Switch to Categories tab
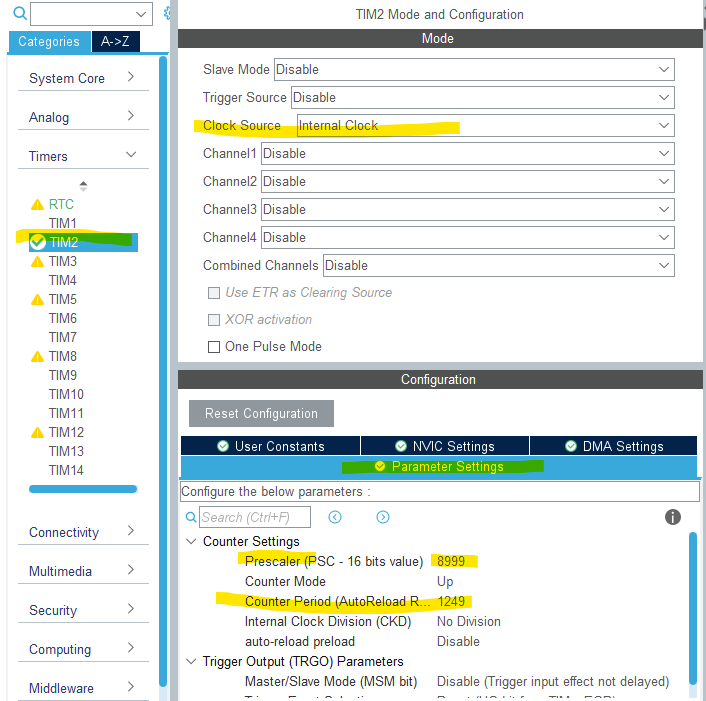The height and width of the screenshot is (701, 706). pyautogui.click(x=49, y=41)
